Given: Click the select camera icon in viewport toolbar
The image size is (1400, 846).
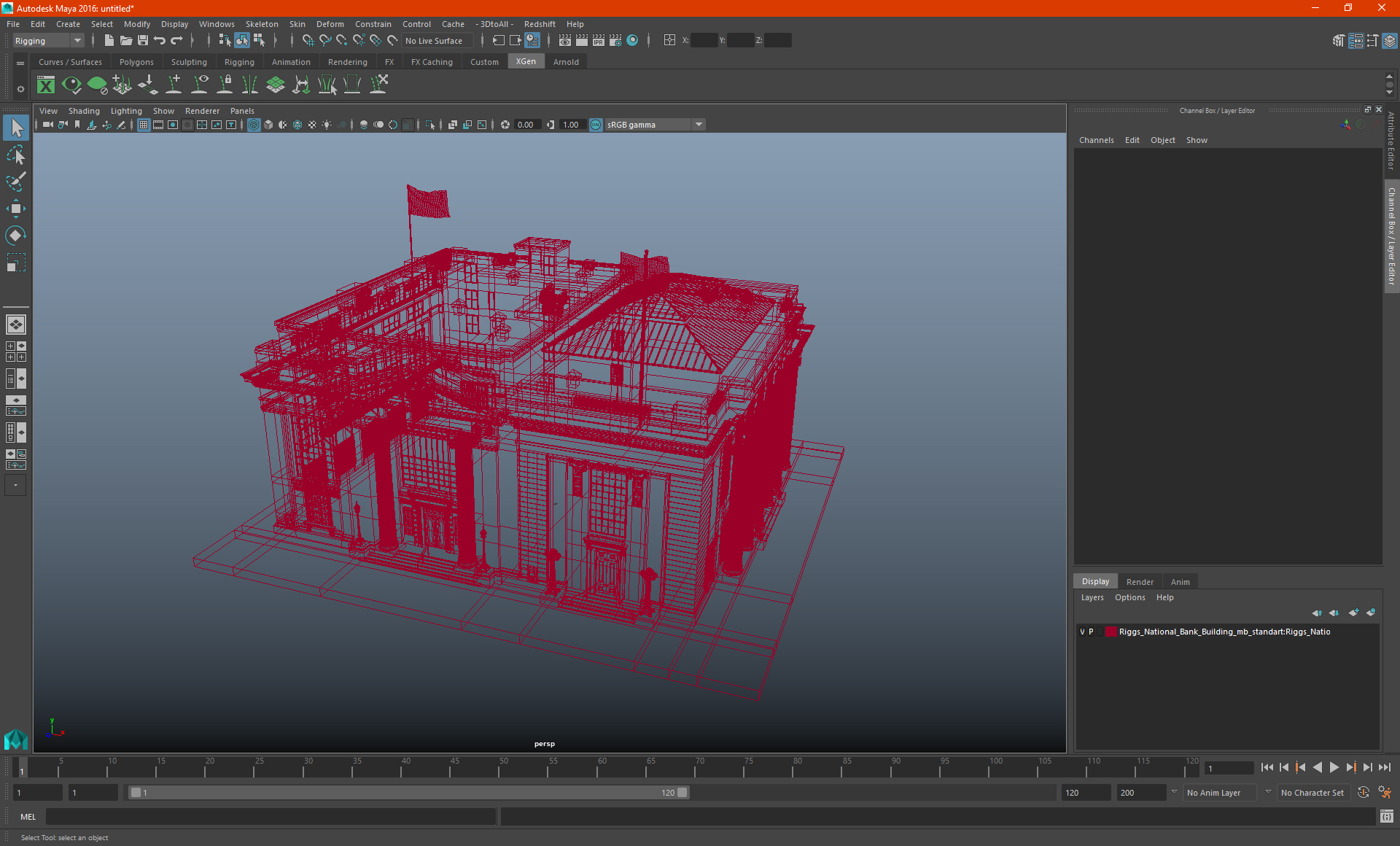Looking at the screenshot, I should [x=47, y=125].
